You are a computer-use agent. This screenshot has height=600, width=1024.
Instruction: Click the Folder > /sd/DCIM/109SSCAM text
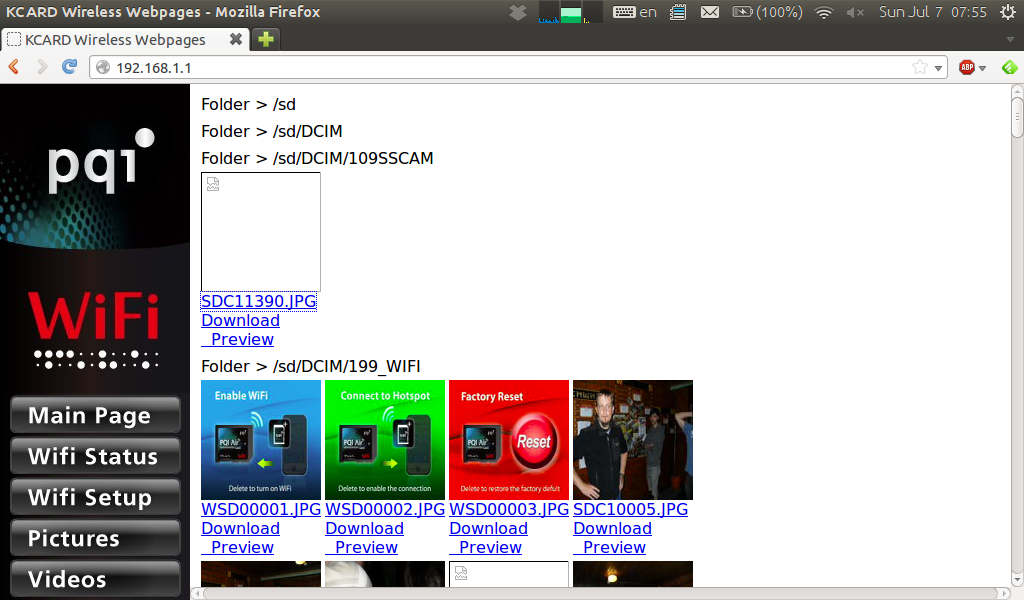coord(317,159)
